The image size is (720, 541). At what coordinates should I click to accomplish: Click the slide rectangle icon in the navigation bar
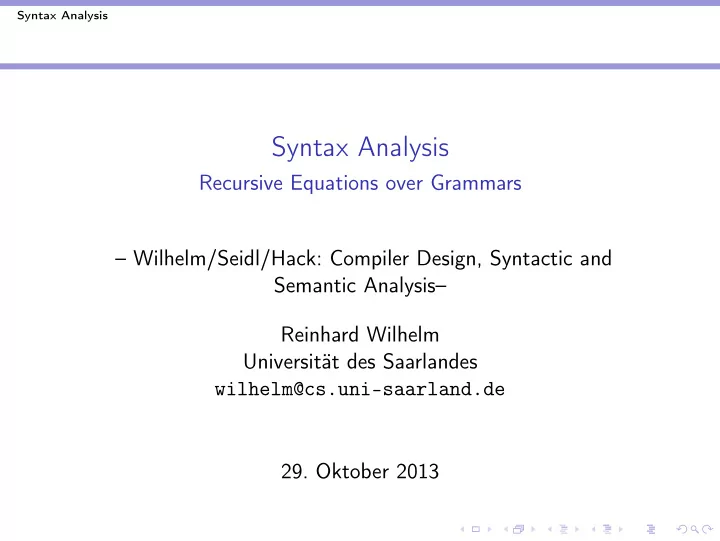click(x=476, y=529)
